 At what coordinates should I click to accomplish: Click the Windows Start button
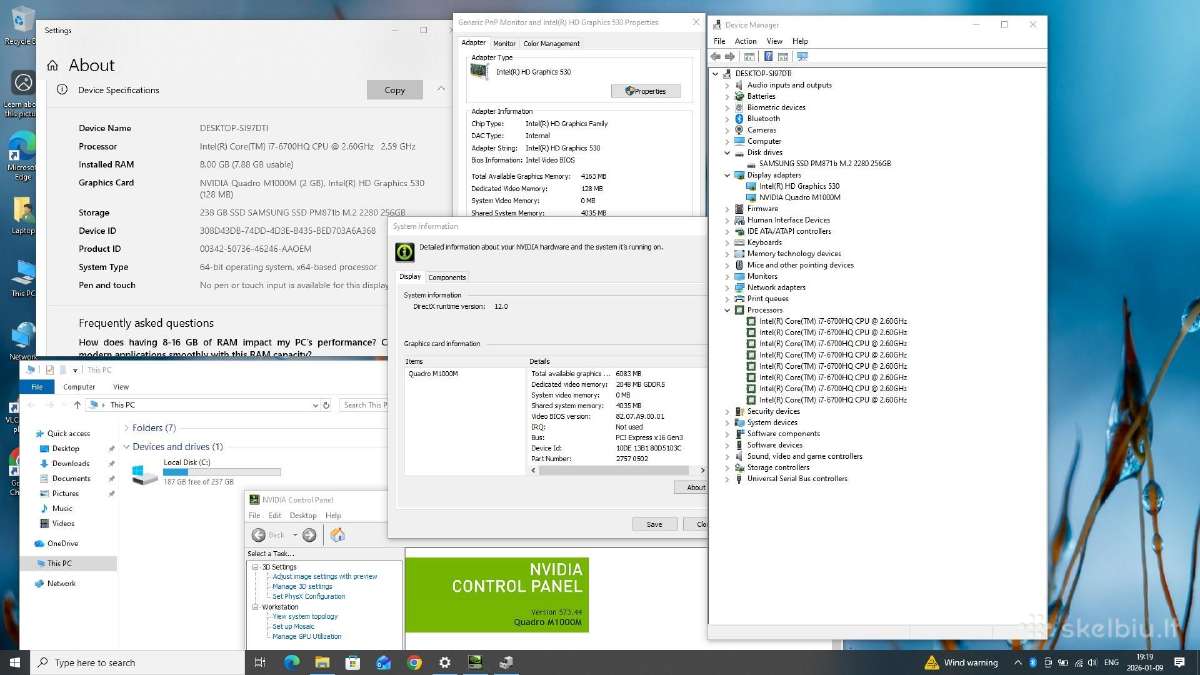tap(15, 662)
